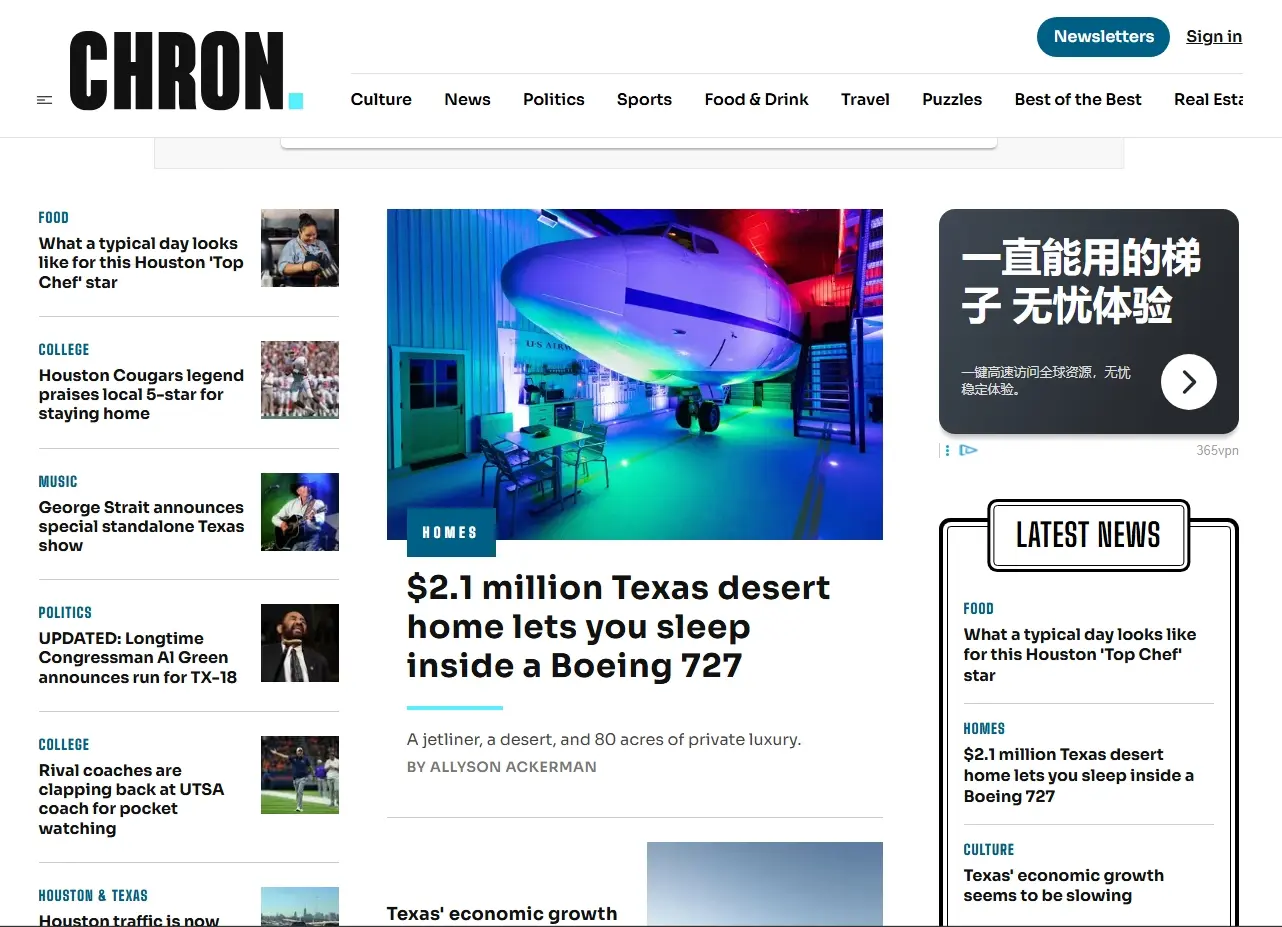Open Latest News economic growth story
Screen dimensions: 1282x927
click(1063, 885)
